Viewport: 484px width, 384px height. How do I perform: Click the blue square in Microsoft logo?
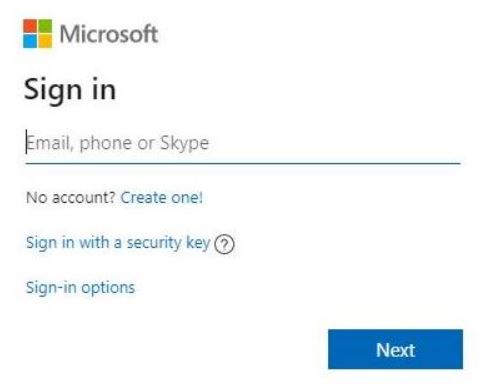[30, 41]
